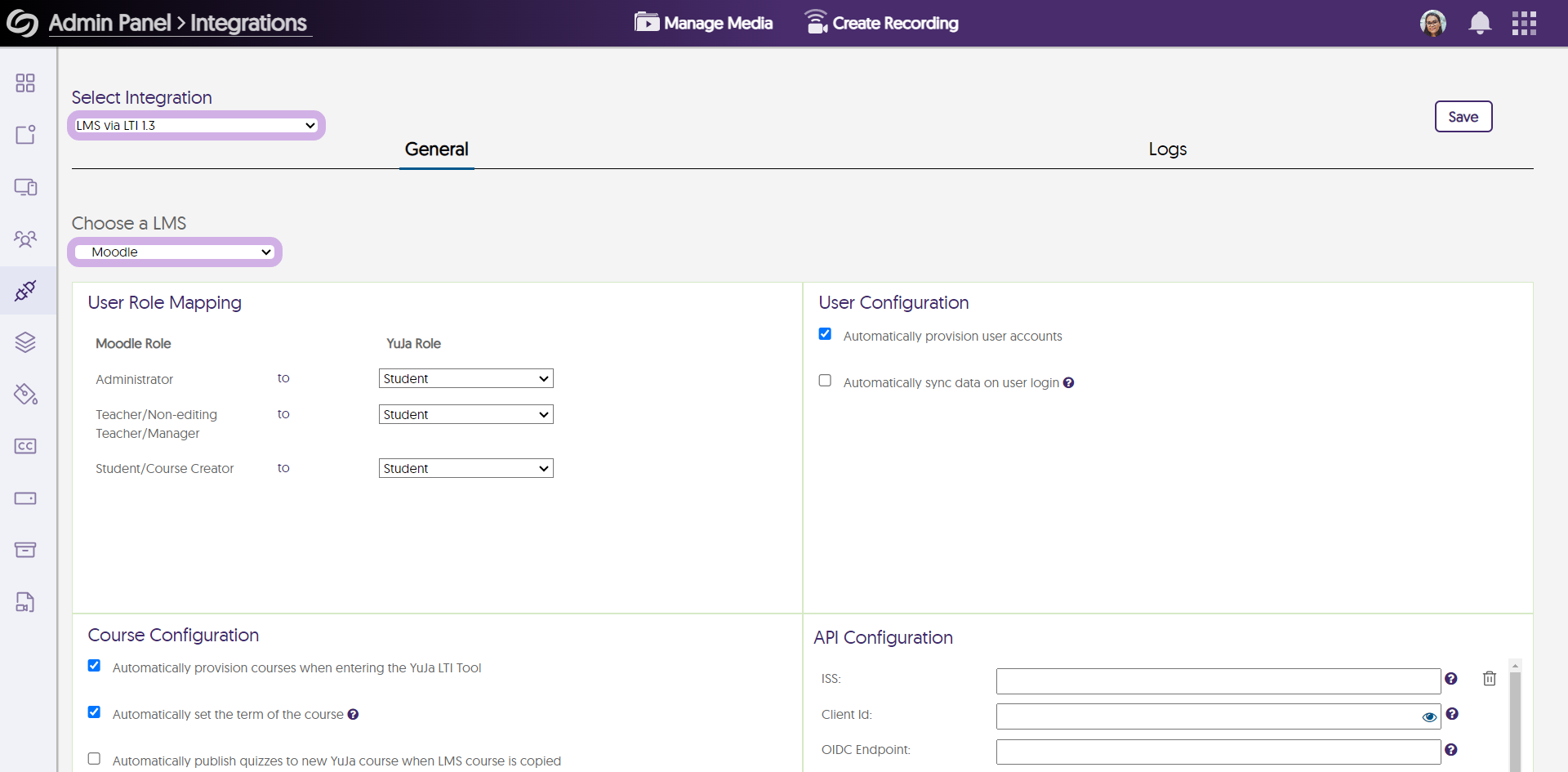The height and width of the screenshot is (772, 1568).
Task: Open the devices icon in sidebar
Action: (25, 187)
